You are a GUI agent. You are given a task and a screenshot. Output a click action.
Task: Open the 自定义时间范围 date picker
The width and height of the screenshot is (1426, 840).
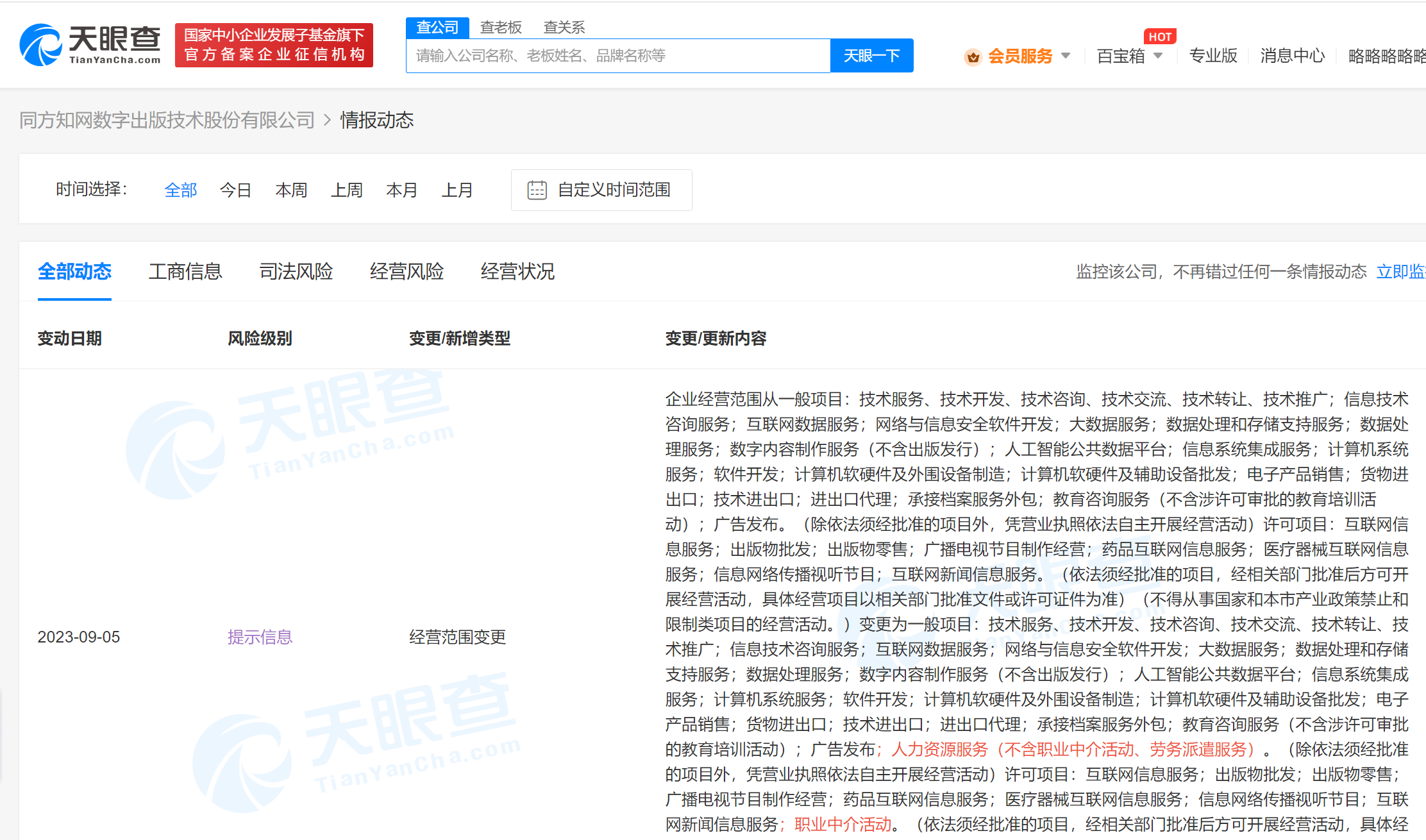pos(601,190)
